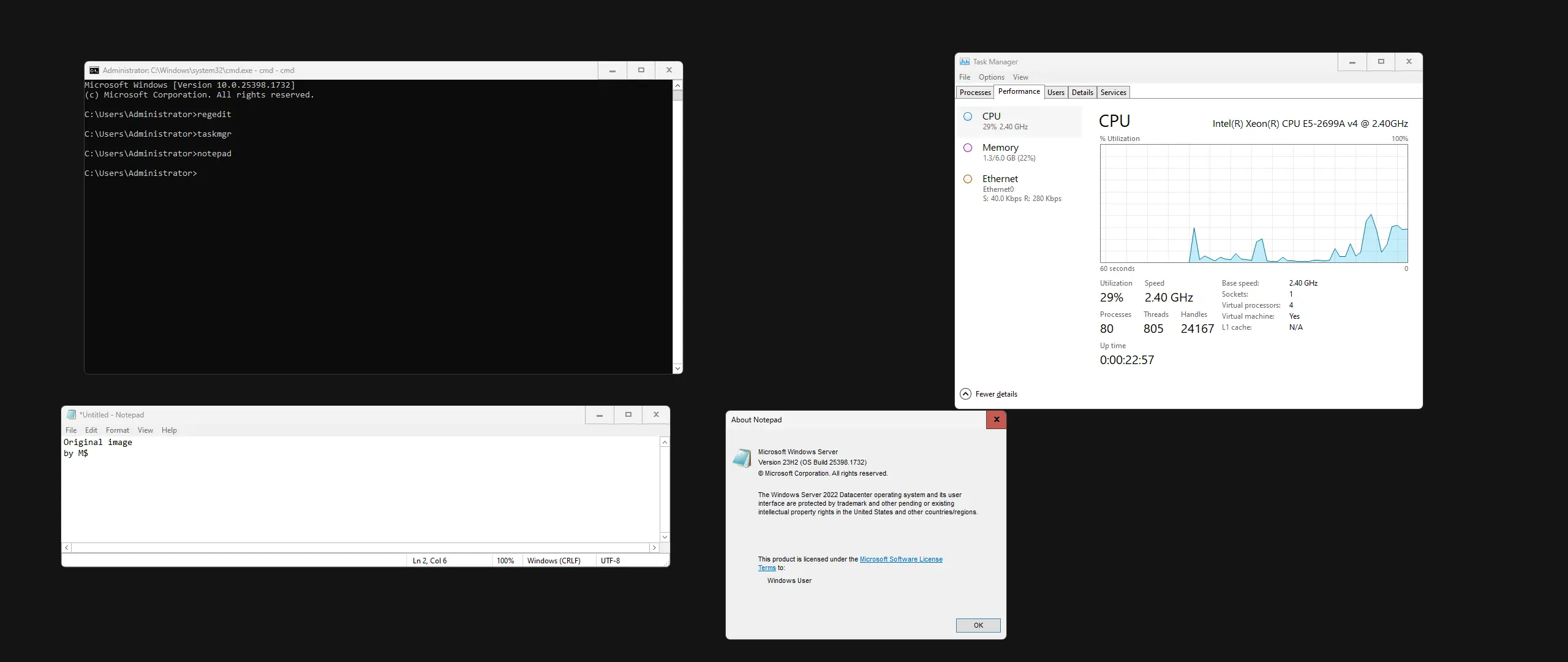Collapse view with Fewer details
1568x662 pixels.
tap(995, 394)
